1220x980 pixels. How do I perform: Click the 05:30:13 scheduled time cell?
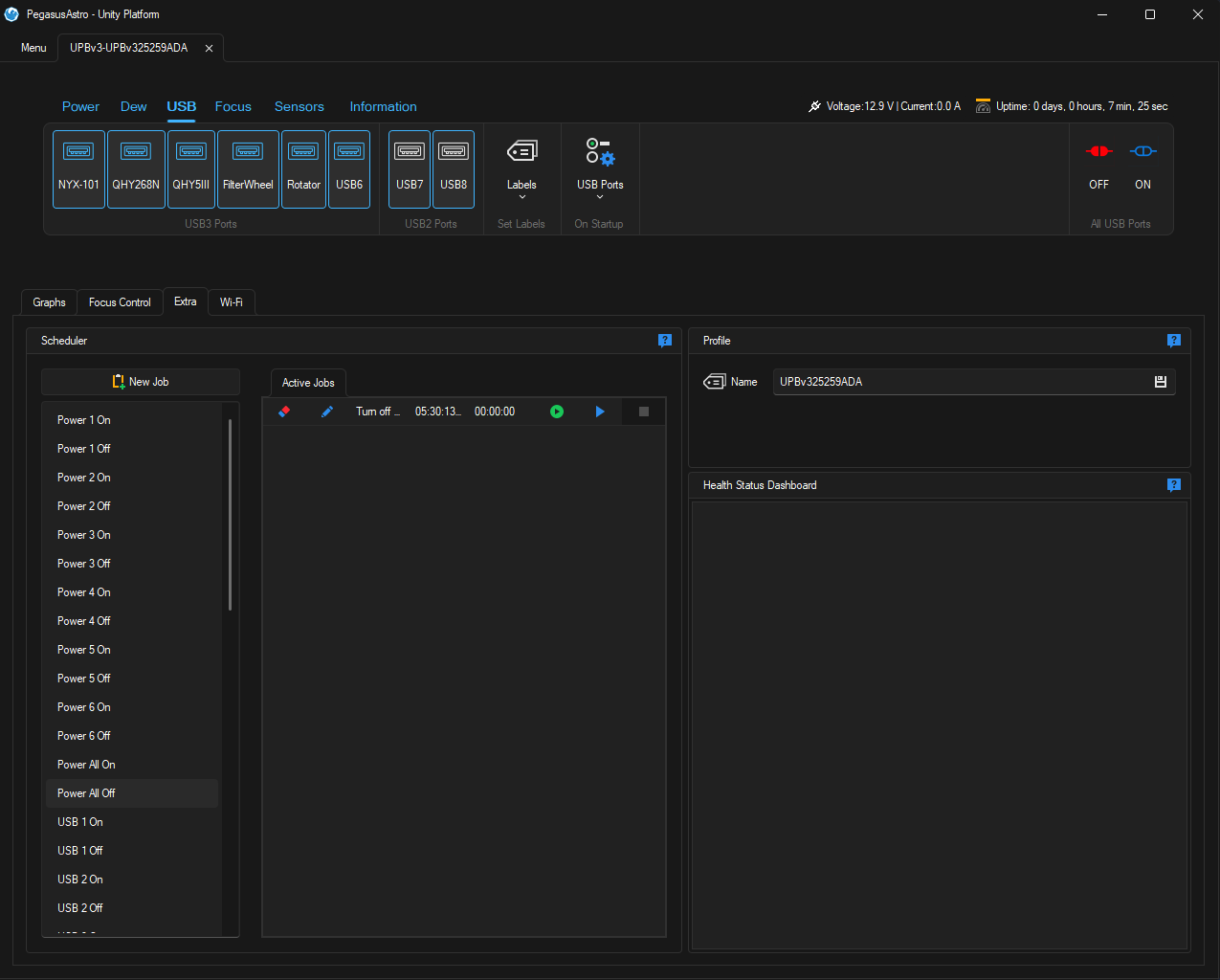(x=437, y=412)
